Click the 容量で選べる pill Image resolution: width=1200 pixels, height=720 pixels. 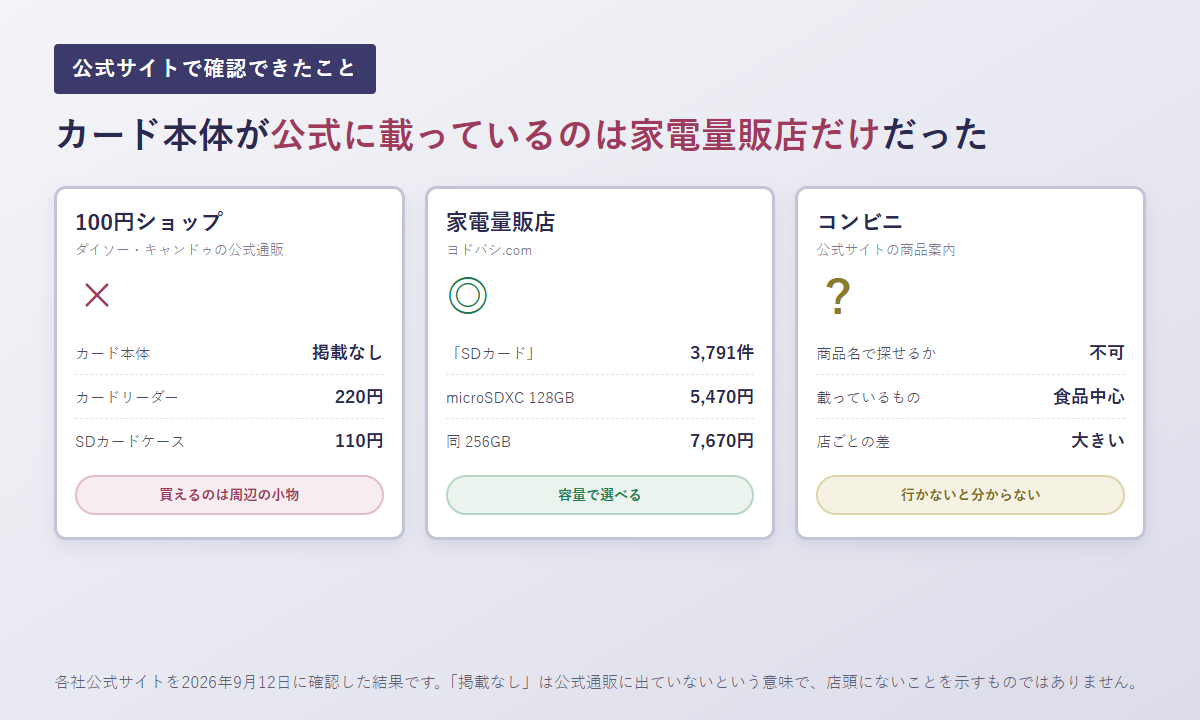[600, 495]
